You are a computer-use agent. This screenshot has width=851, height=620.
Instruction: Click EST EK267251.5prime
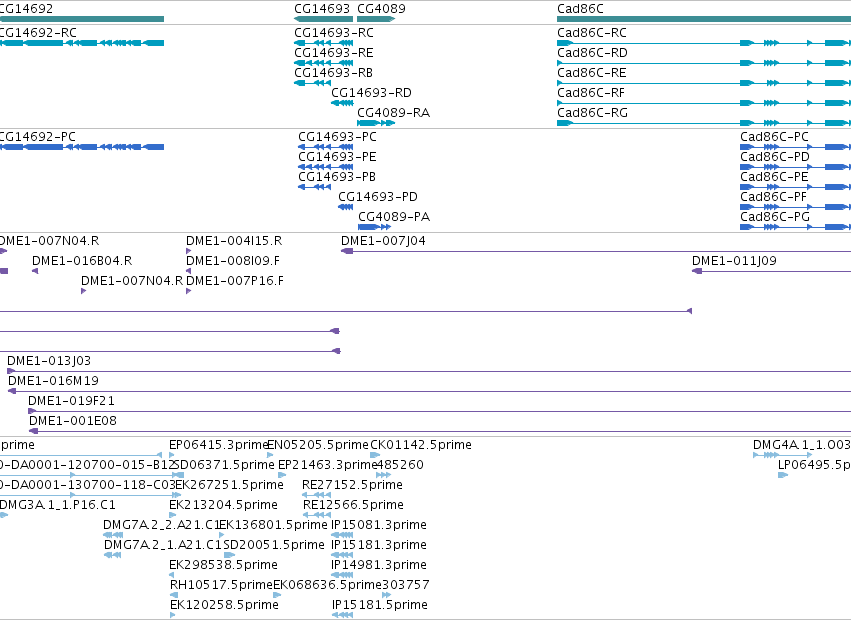[x=176, y=495]
